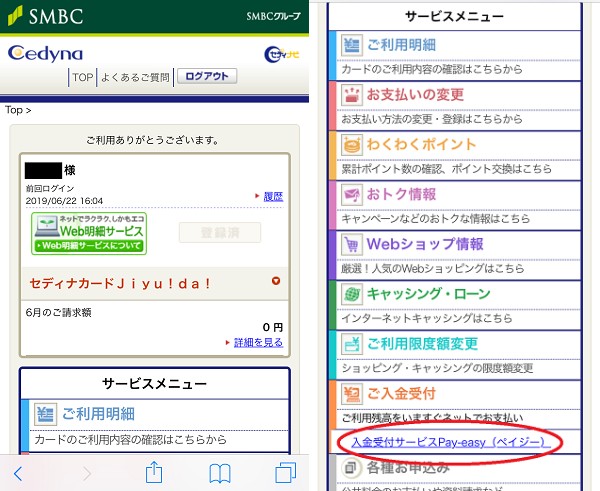Viewport: 600px width, 491px height.
Task: Open the Web明細サービス banner
Action: (89, 233)
